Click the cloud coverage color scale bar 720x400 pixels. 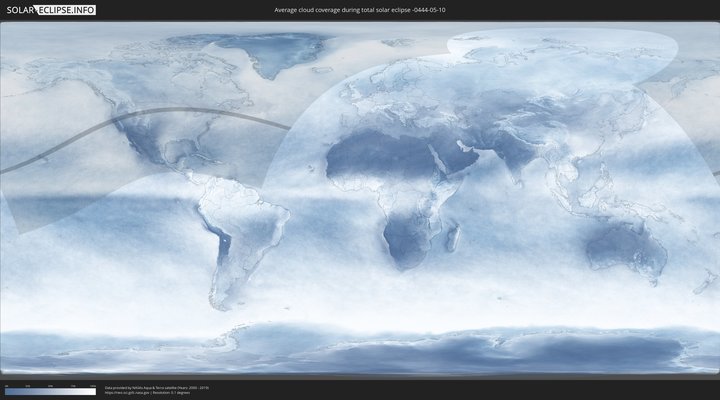click(51, 392)
